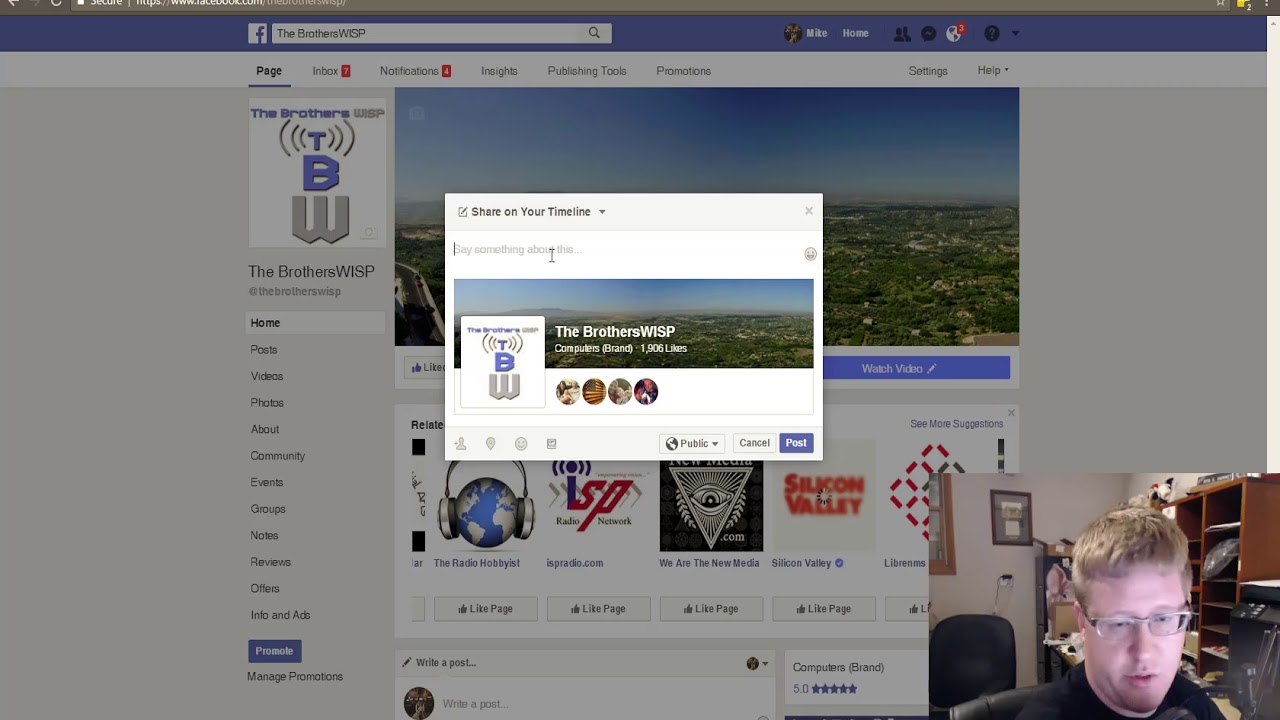Open the Insights tab
The width and height of the screenshot is (1280, 720).
click(499, 71)
